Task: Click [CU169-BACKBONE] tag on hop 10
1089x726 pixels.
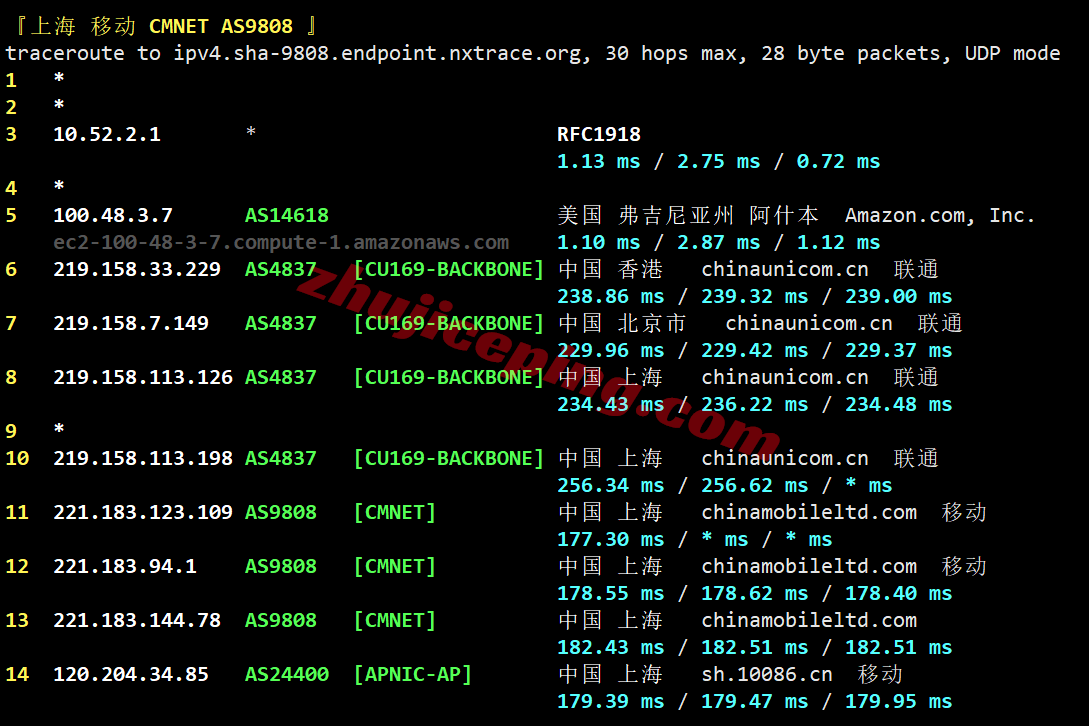Action: point(449,459)
